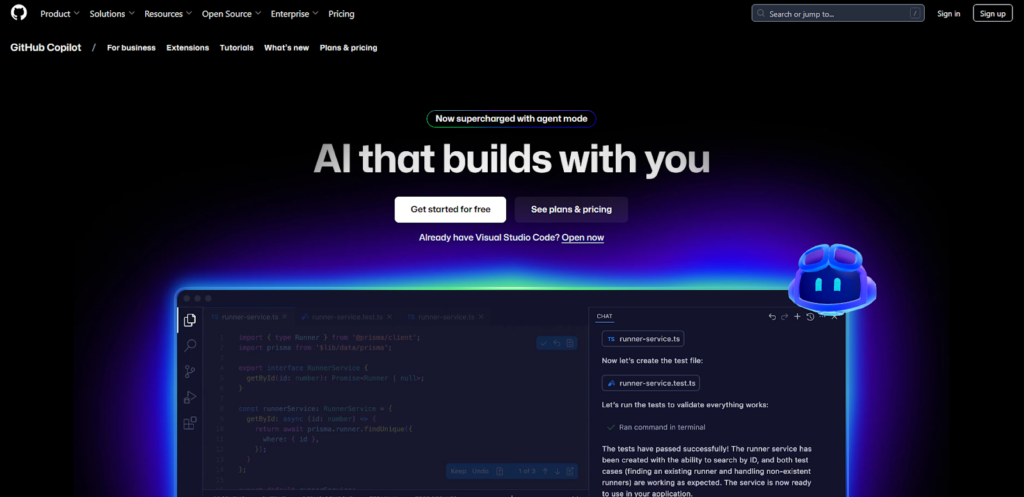
Task: Open Source Control branch icon in editor sidebar
Action: point(190,372)
